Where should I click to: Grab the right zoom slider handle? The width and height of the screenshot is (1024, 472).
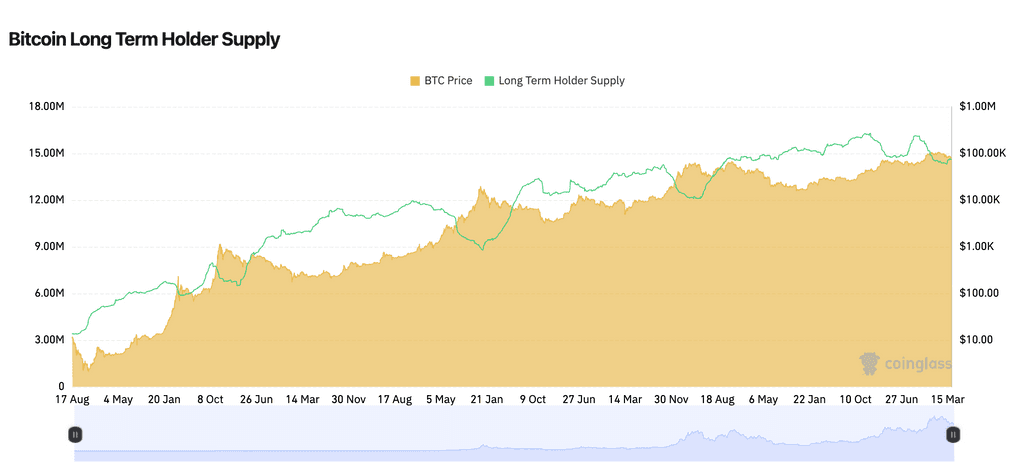[x=953, y=434]
